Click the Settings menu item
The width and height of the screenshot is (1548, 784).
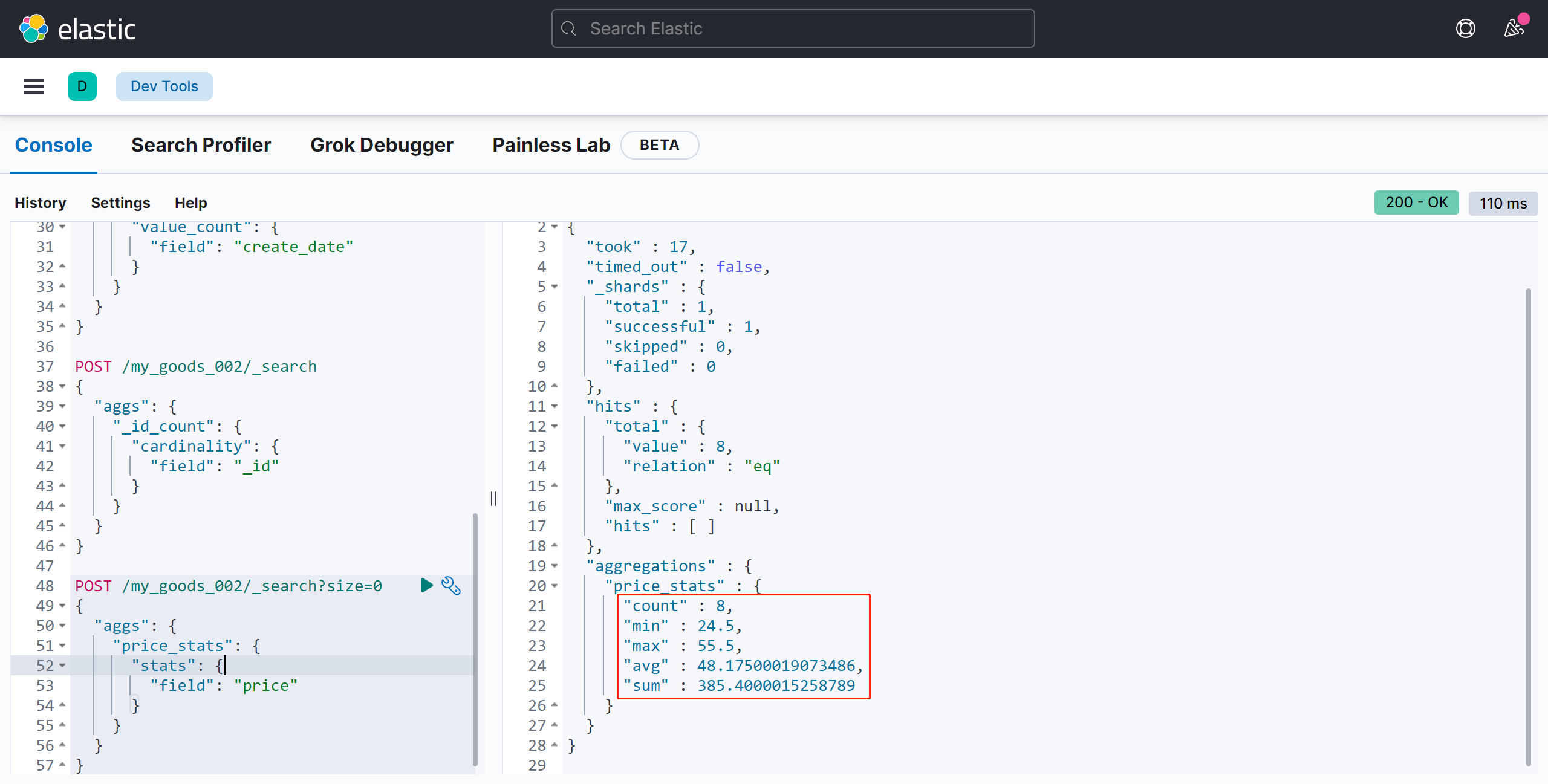click(121, 203)
